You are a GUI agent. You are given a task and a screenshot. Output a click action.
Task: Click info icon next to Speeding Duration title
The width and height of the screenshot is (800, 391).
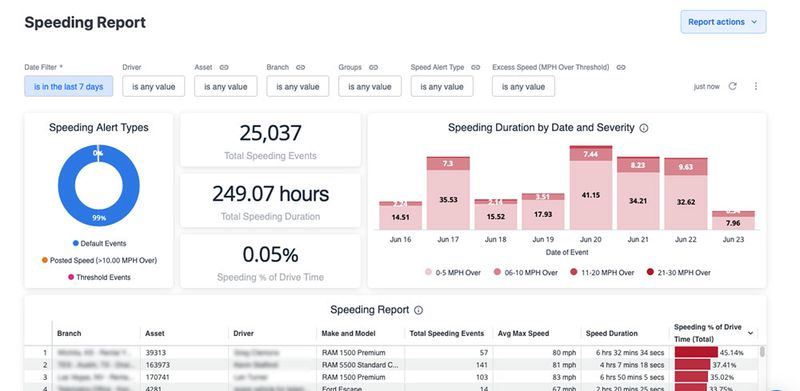644,128
